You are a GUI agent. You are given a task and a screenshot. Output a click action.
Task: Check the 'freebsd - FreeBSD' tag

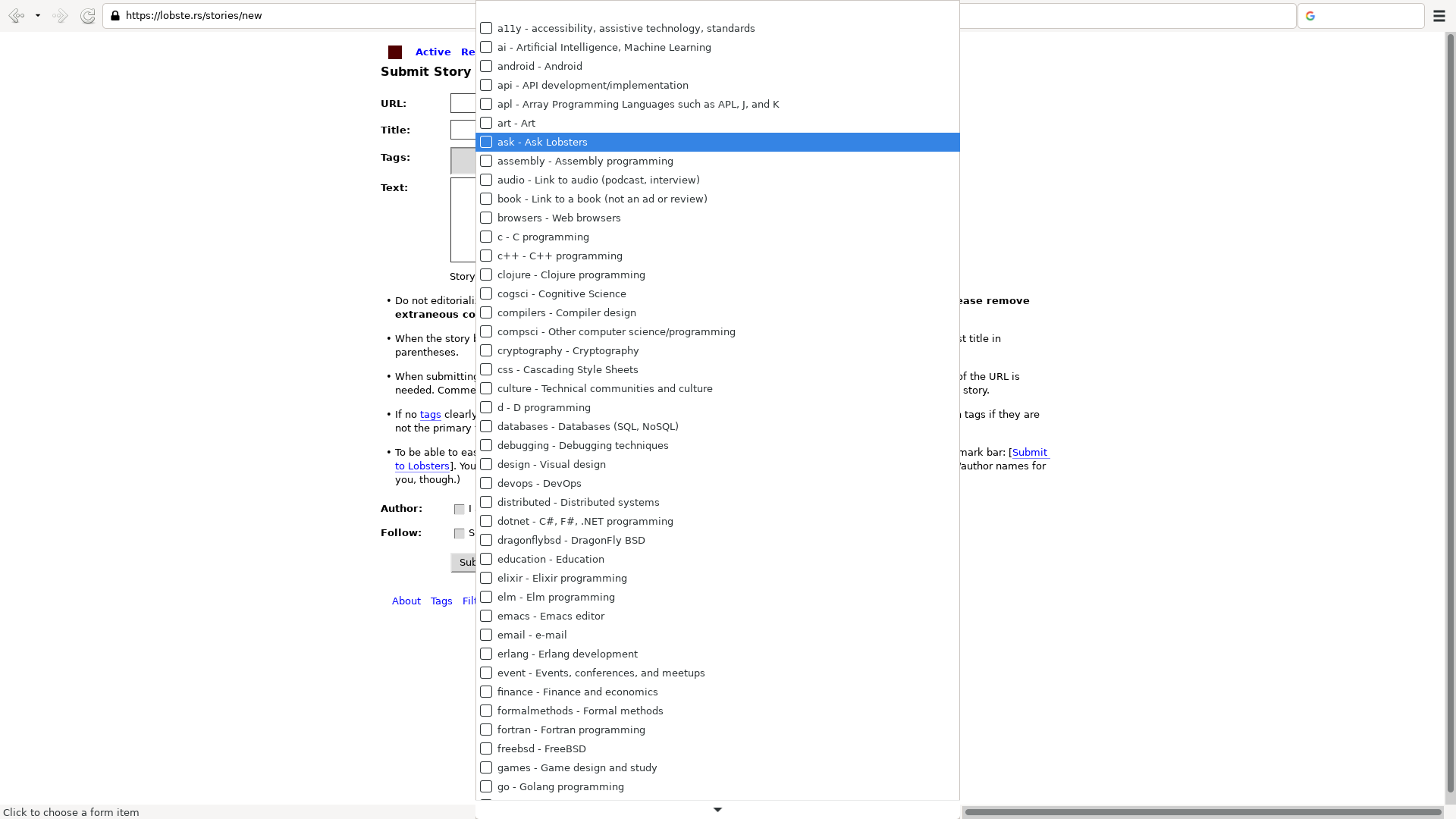[x=485, y=748]
